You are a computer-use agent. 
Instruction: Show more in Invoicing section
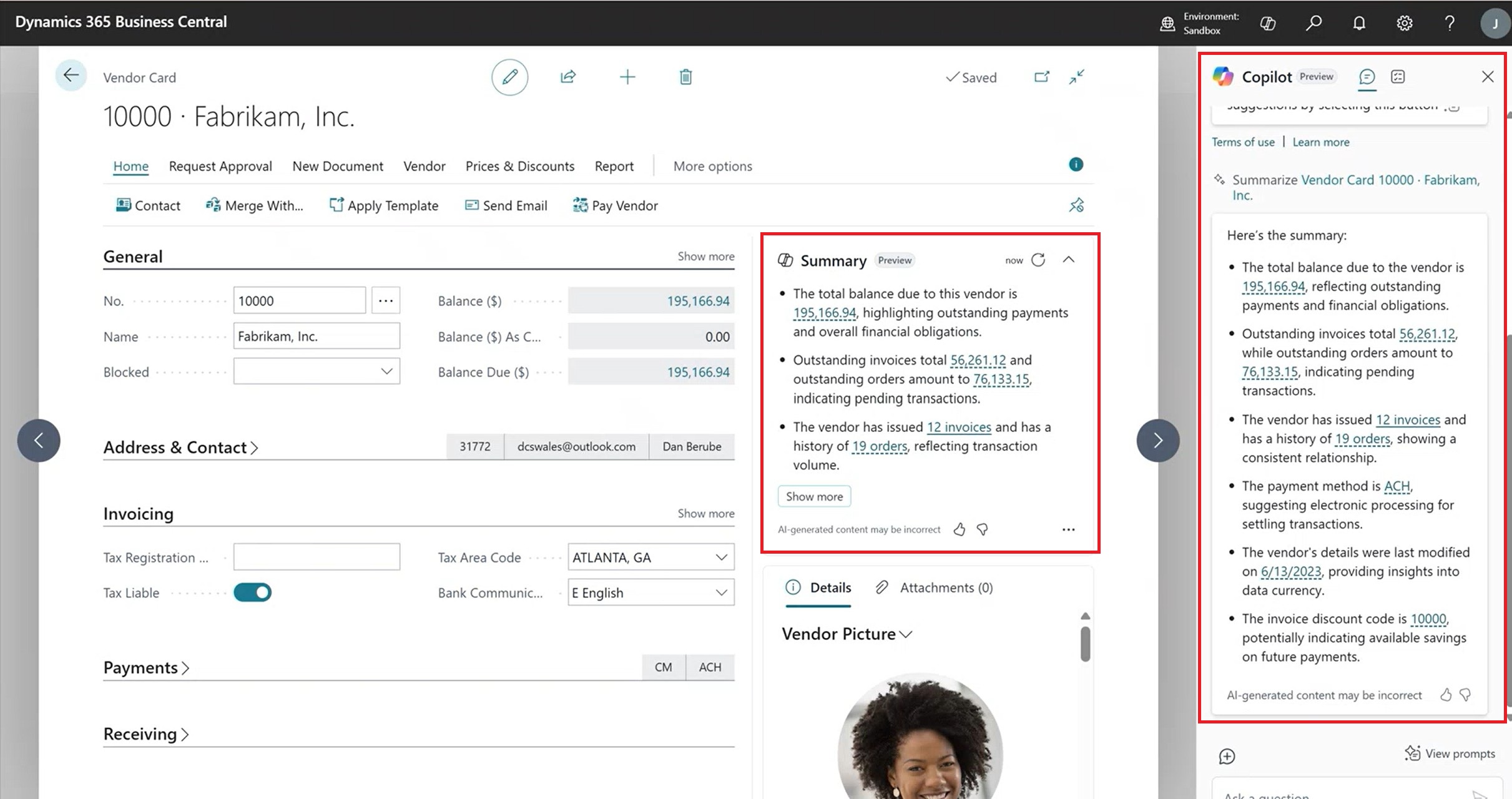click(x=705, y=513)
